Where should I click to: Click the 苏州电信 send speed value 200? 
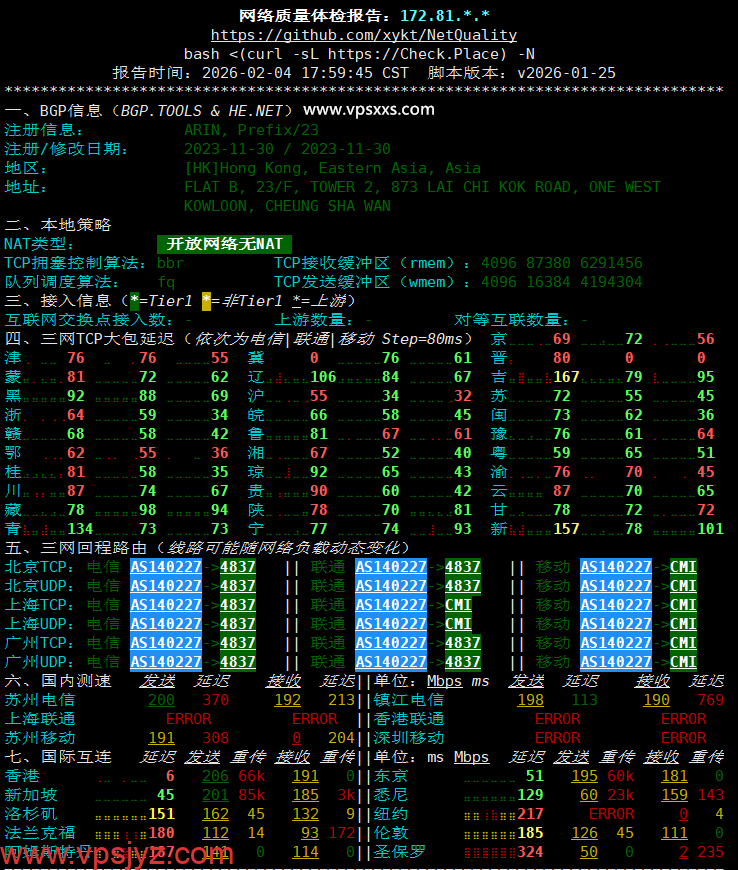pyautogui.click(x=161, y=700)
